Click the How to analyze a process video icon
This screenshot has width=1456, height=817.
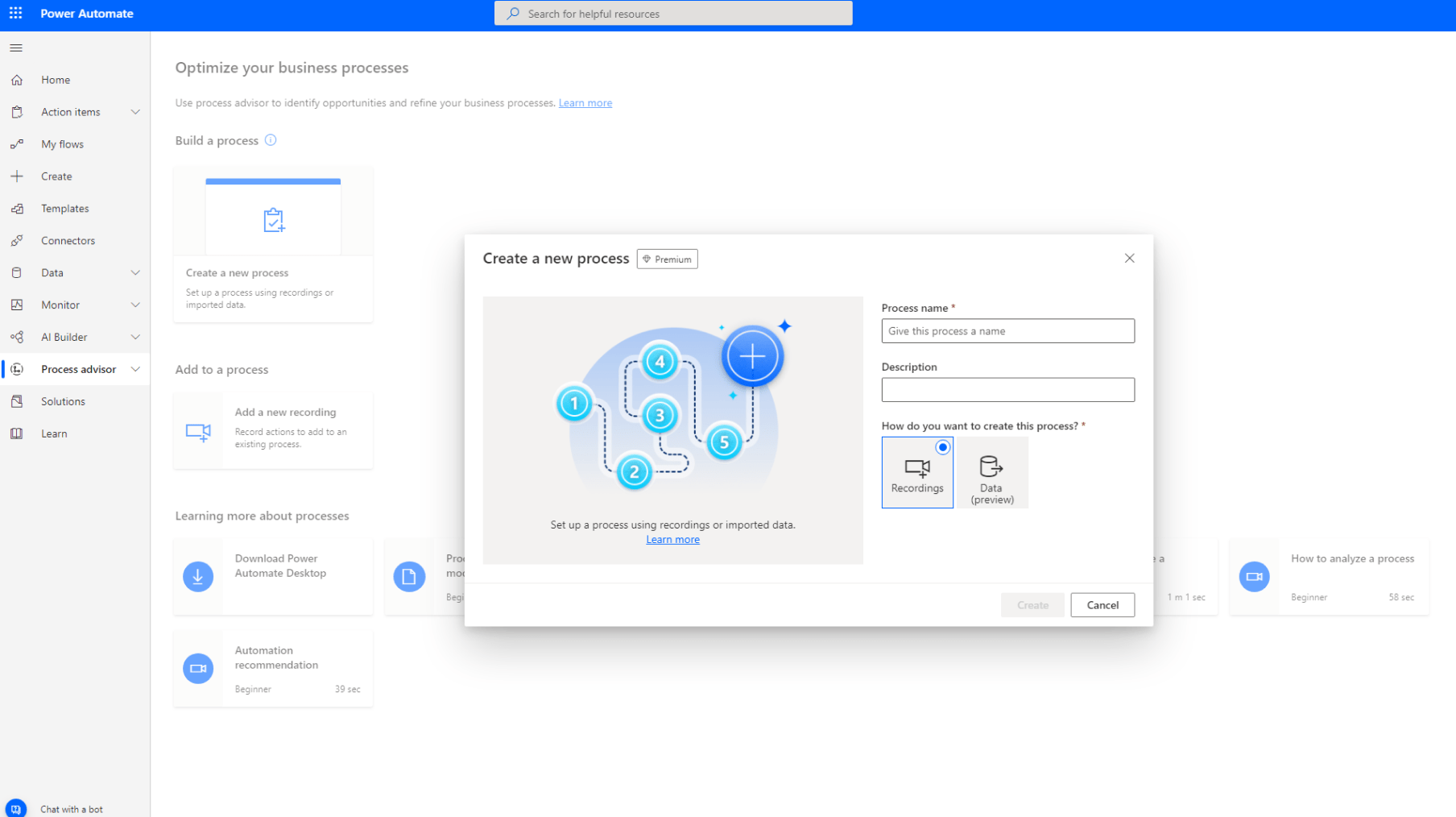tap(1254, 576)
